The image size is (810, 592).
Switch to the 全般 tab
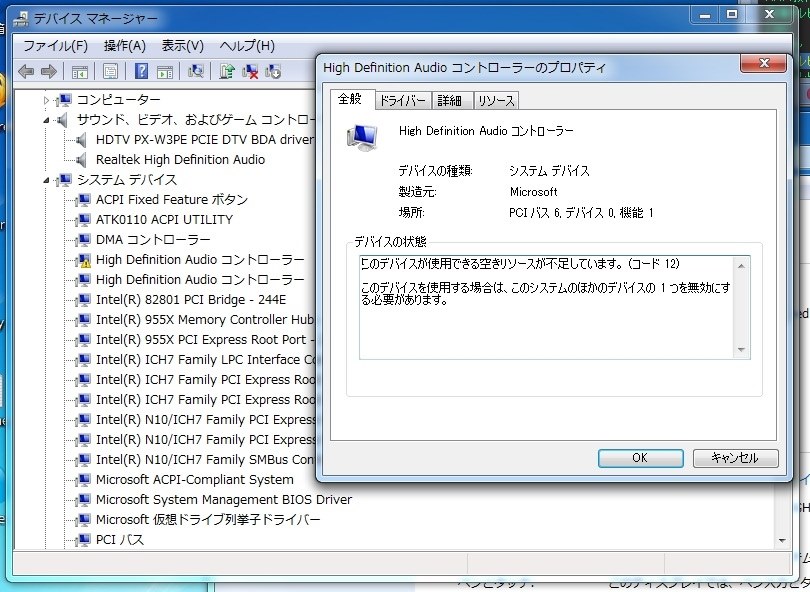coord(350,99)
